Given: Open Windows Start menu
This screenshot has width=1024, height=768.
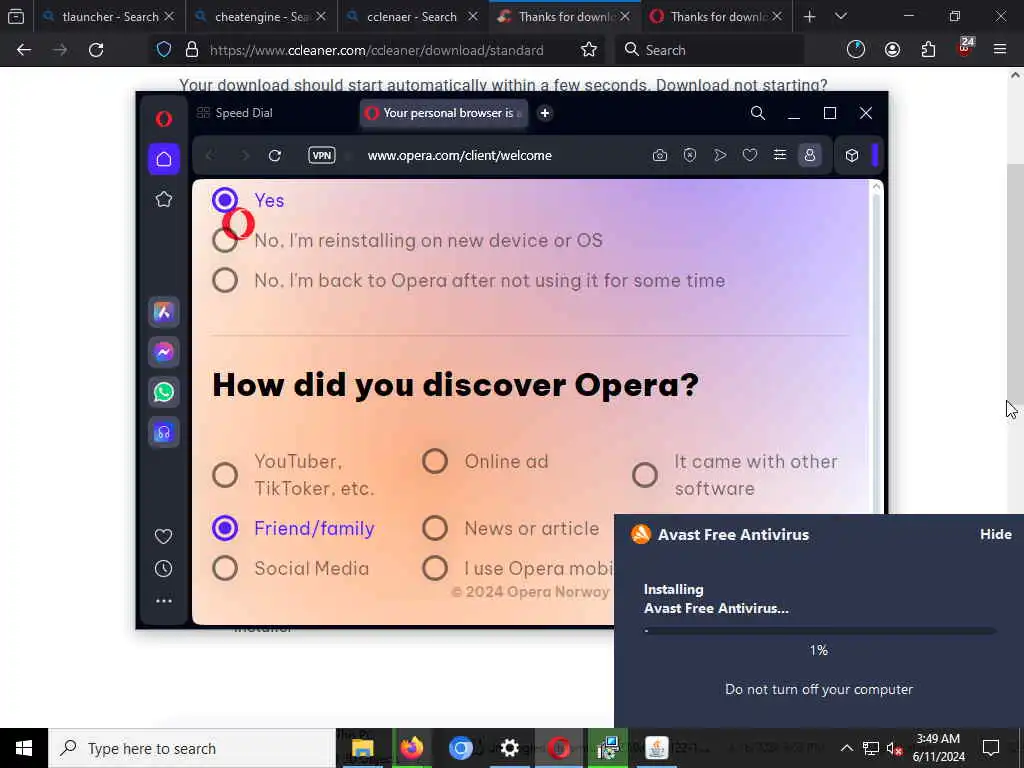Looking at the screenshot, I should [24, 748].
